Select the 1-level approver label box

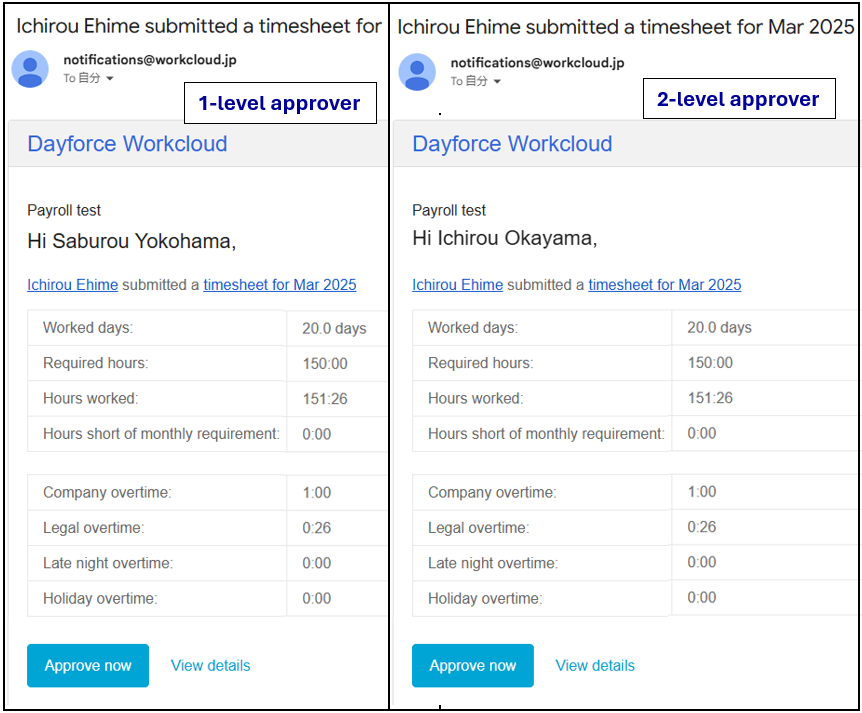tap(280, 103)
